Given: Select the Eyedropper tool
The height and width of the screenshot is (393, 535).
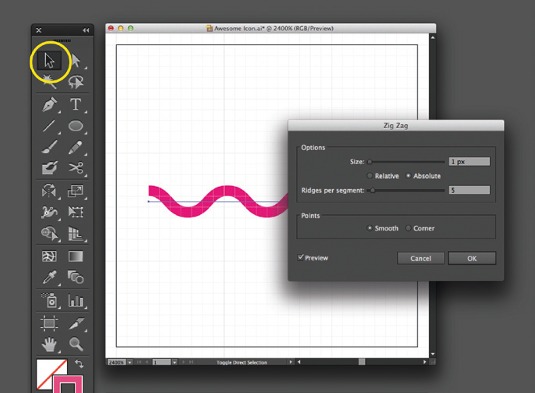Looking at the screenshot, I should 49,277.
